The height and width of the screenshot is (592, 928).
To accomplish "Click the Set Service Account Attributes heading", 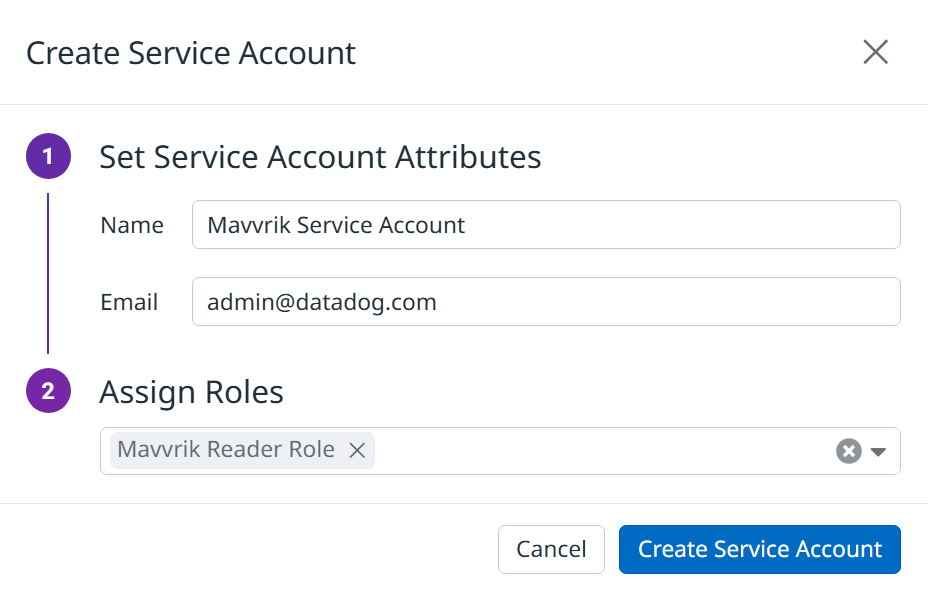I will click(x=320, y=157).
